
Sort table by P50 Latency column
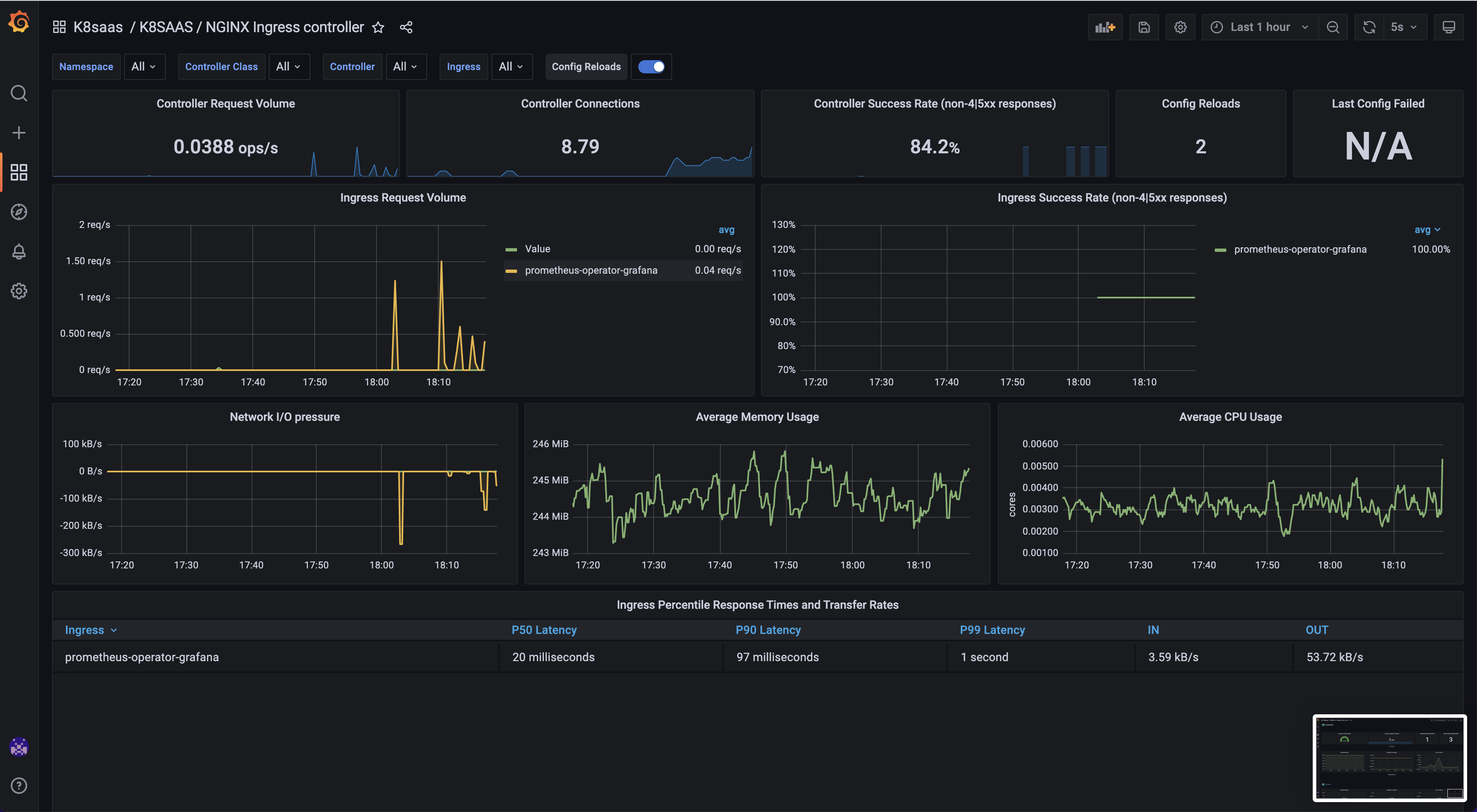coord(543,630)
